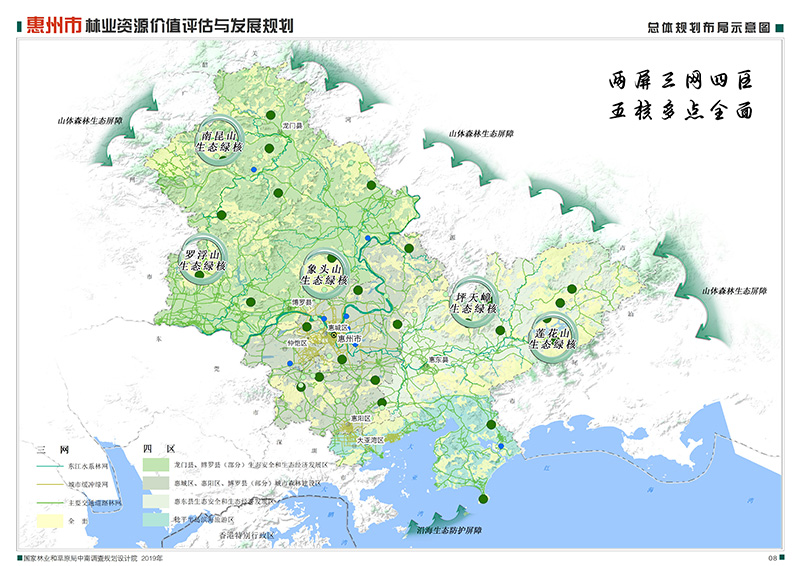Click the 东江水系林网 legend line symbol
Image resolution: width=800 pixels, height=566 pixels.
click(48, 467)
